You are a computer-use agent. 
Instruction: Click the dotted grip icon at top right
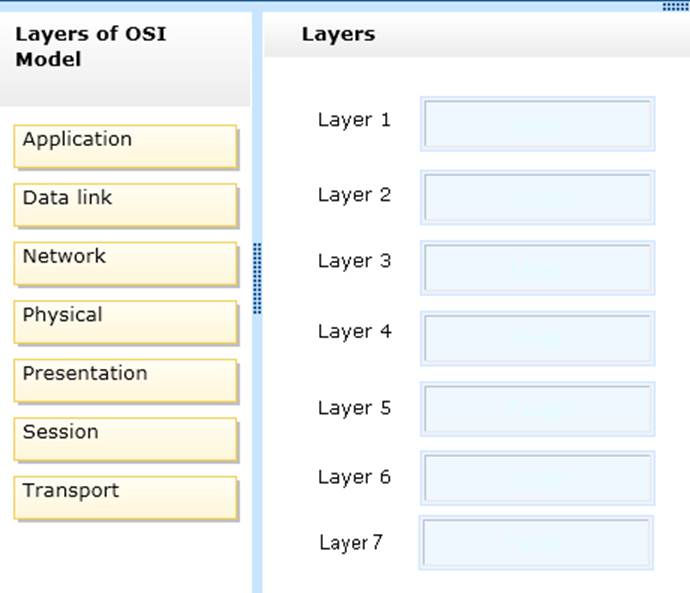coord(675,6)
